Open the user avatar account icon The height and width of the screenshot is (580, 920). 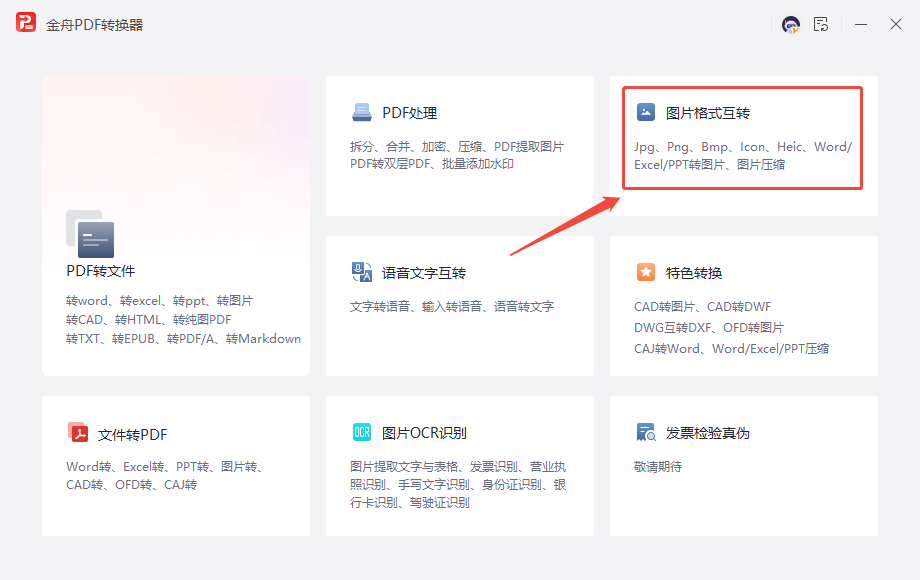(790, 25)
